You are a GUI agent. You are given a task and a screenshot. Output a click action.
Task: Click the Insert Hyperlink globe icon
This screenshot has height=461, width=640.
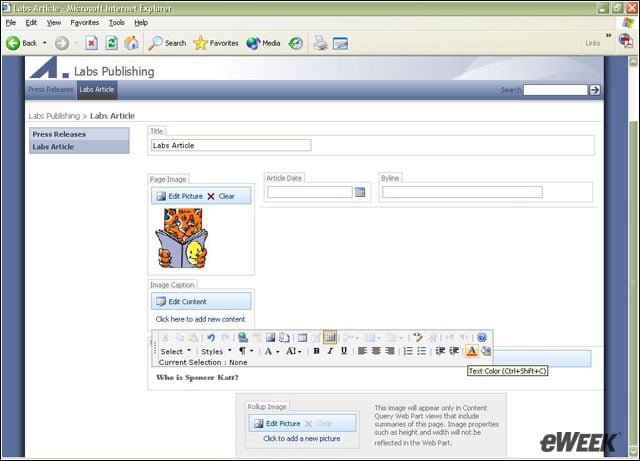point(243,338)
